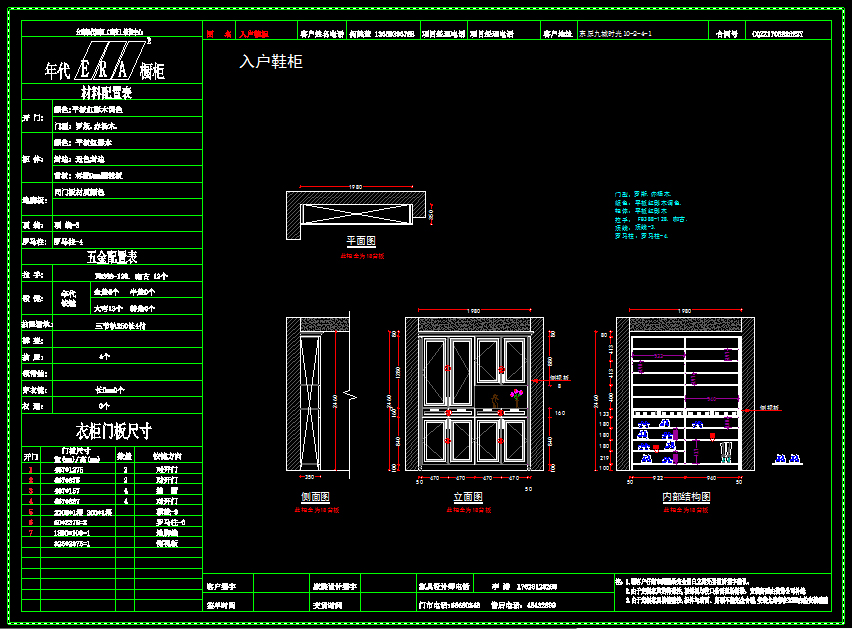Click the 入户鞋柜 drawing title text

[x=271, y=62]
